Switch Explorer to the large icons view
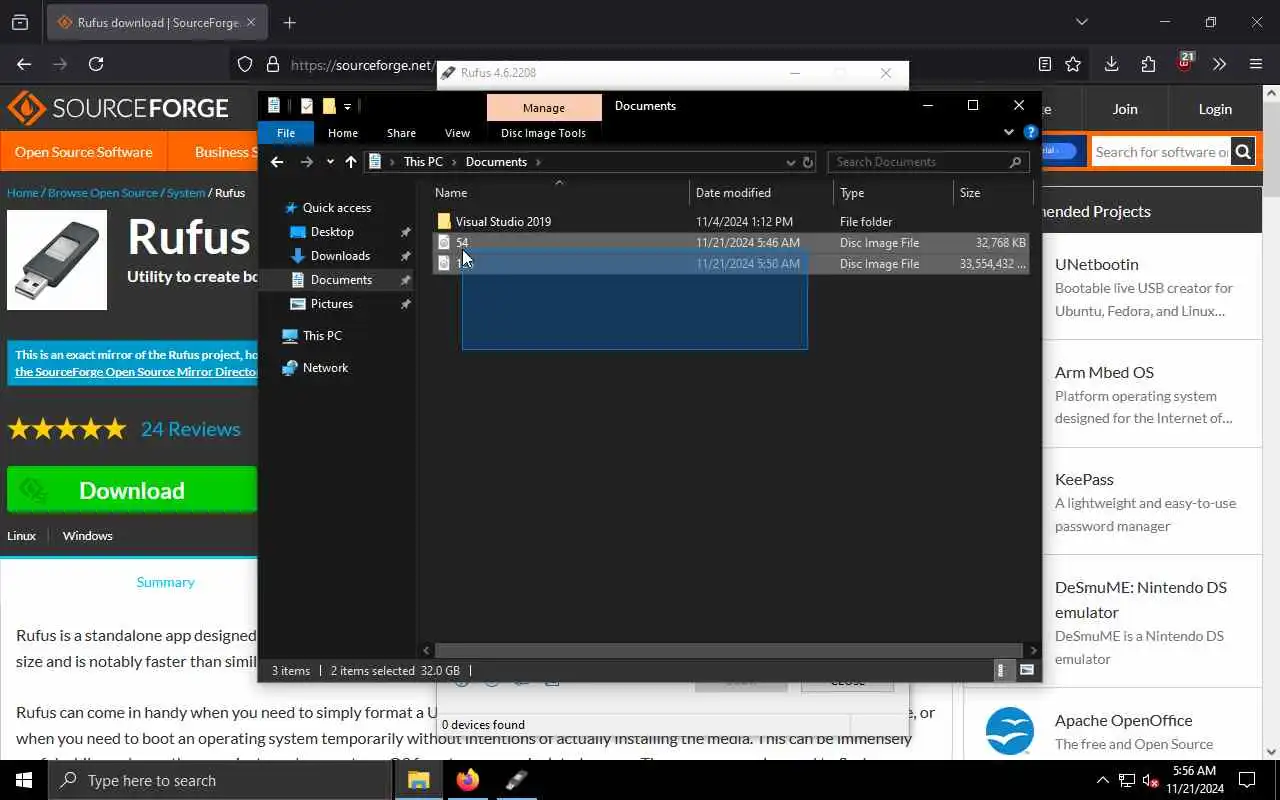 pos(1027,671)
